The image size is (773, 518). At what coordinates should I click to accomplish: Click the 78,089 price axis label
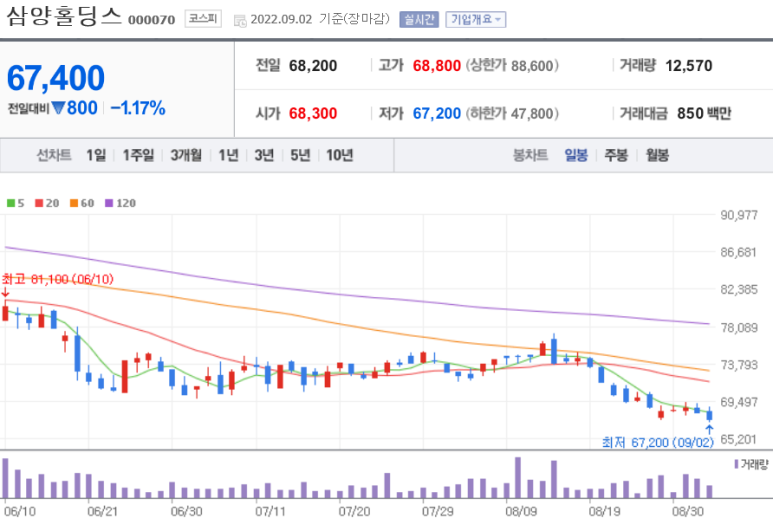(739, 327)
